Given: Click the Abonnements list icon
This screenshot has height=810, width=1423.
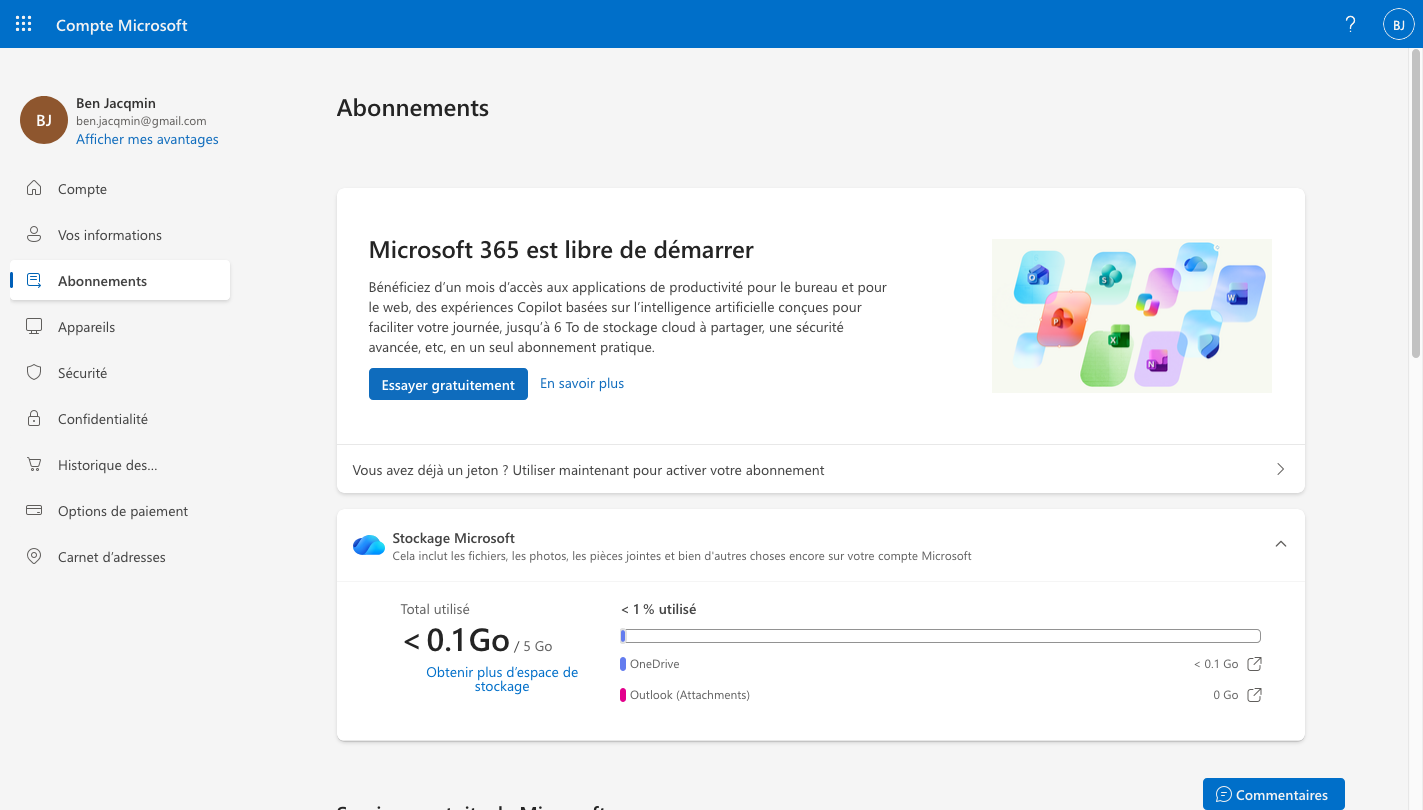Looking at the screenshot, I should [34, 280].
